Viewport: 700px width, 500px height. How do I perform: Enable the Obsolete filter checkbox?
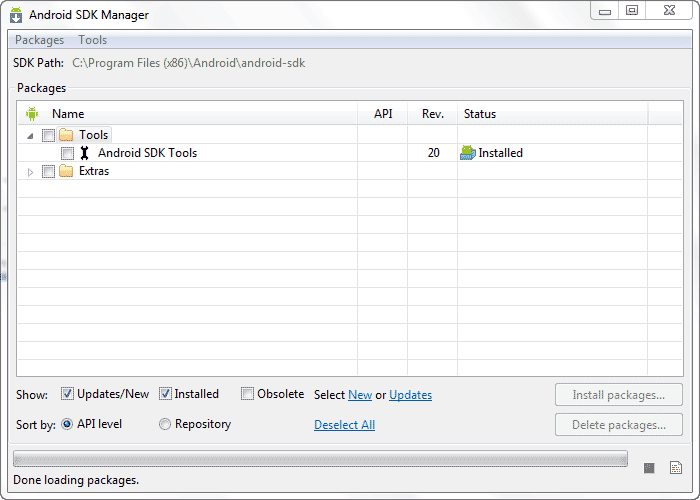pos(247,394)
